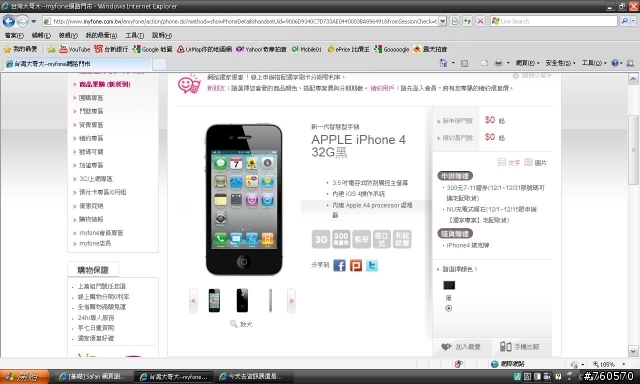The width and height of the screenshot is (640, 384).
Task: Click the browser Back arrow button
Action: (9, 21)
